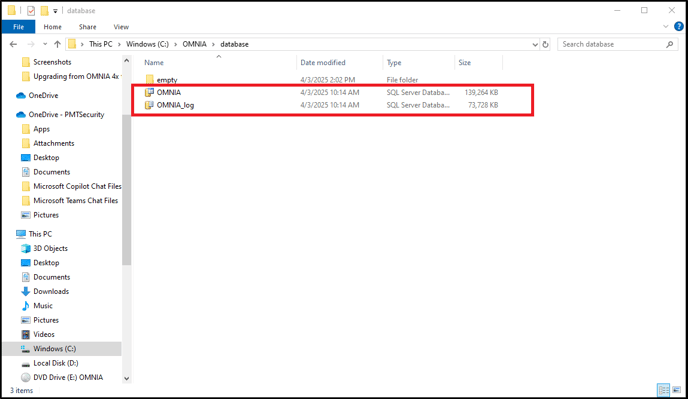Click the OMNIA breadcrumb in address bar
Image resolution: width=688 pixels, height=399 pixels.
click(194, 44)
